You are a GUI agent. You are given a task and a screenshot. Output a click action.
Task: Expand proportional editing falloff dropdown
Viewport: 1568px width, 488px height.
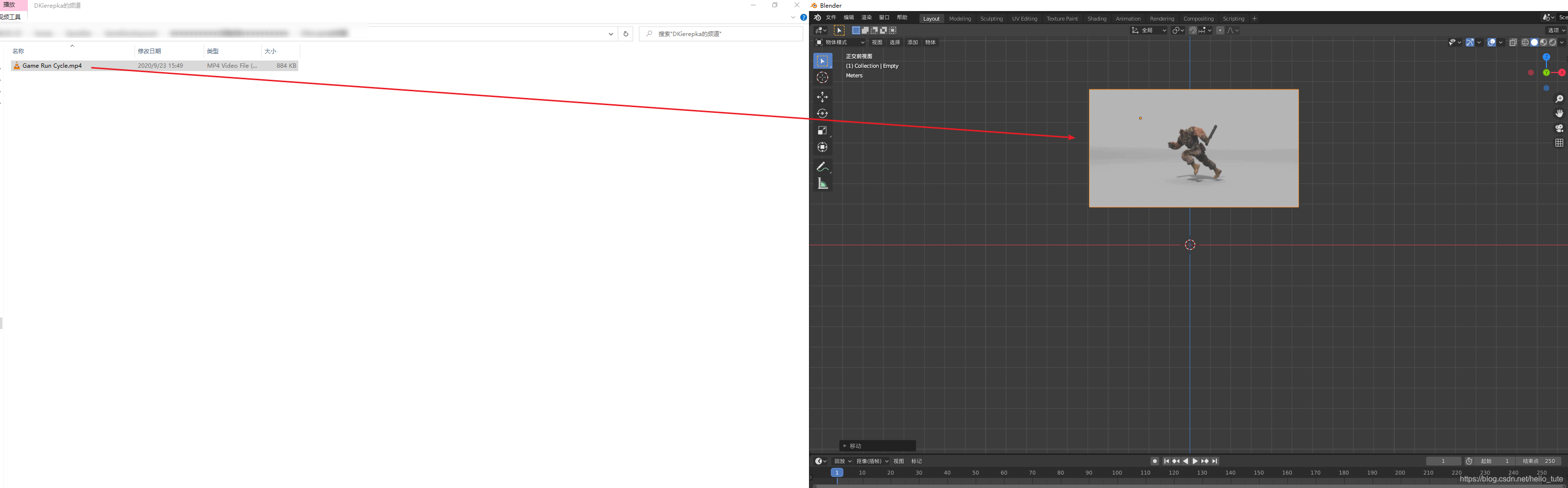[1233, 30]
